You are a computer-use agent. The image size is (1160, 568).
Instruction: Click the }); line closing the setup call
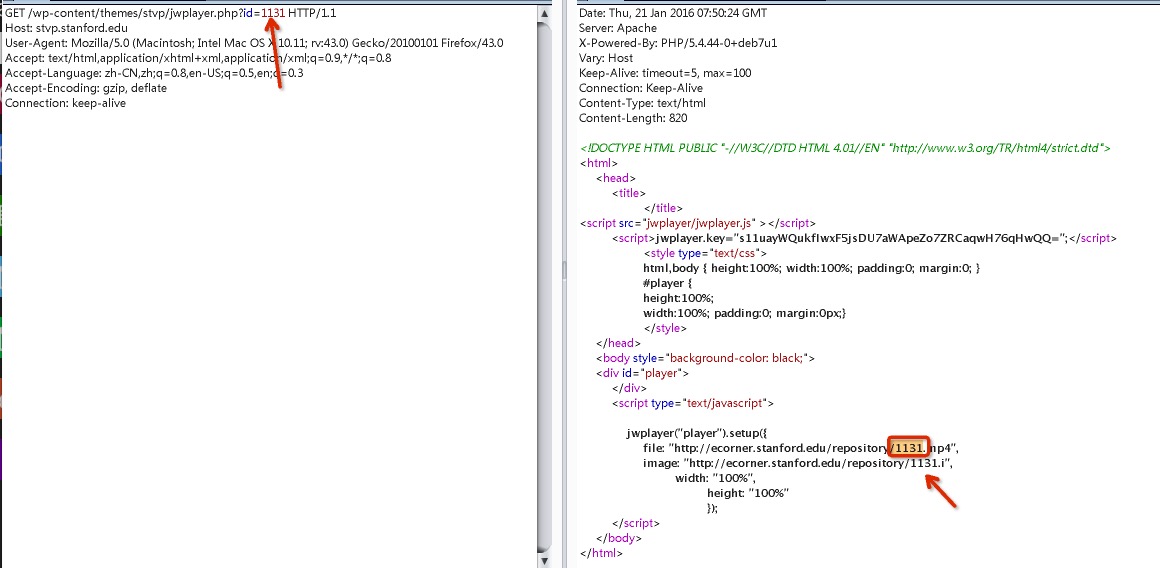(712, 508)
